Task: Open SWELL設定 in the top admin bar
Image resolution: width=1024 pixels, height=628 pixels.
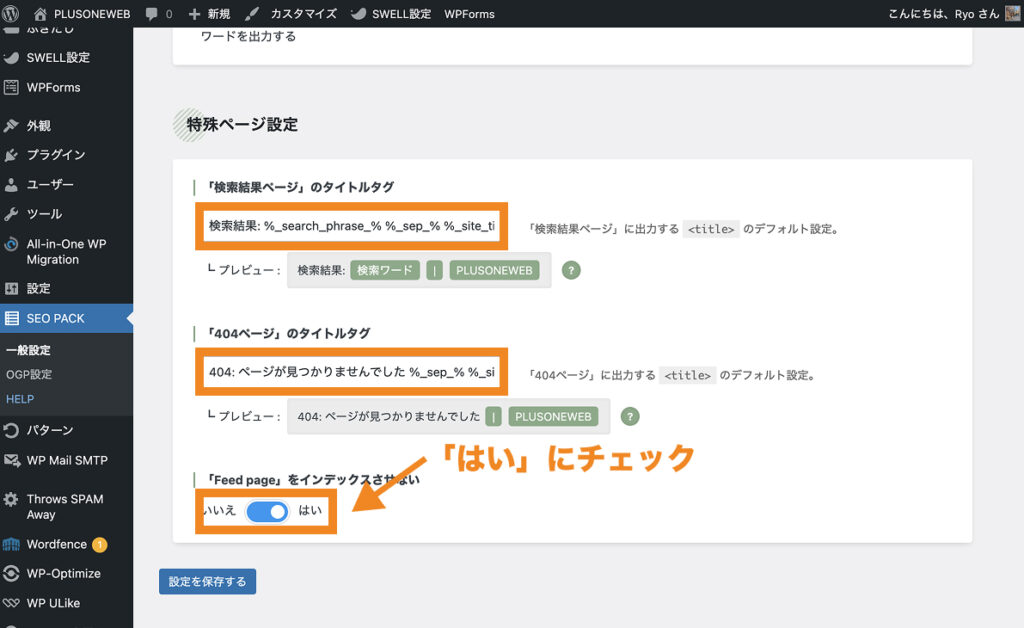Action: (x=391, y=14)
